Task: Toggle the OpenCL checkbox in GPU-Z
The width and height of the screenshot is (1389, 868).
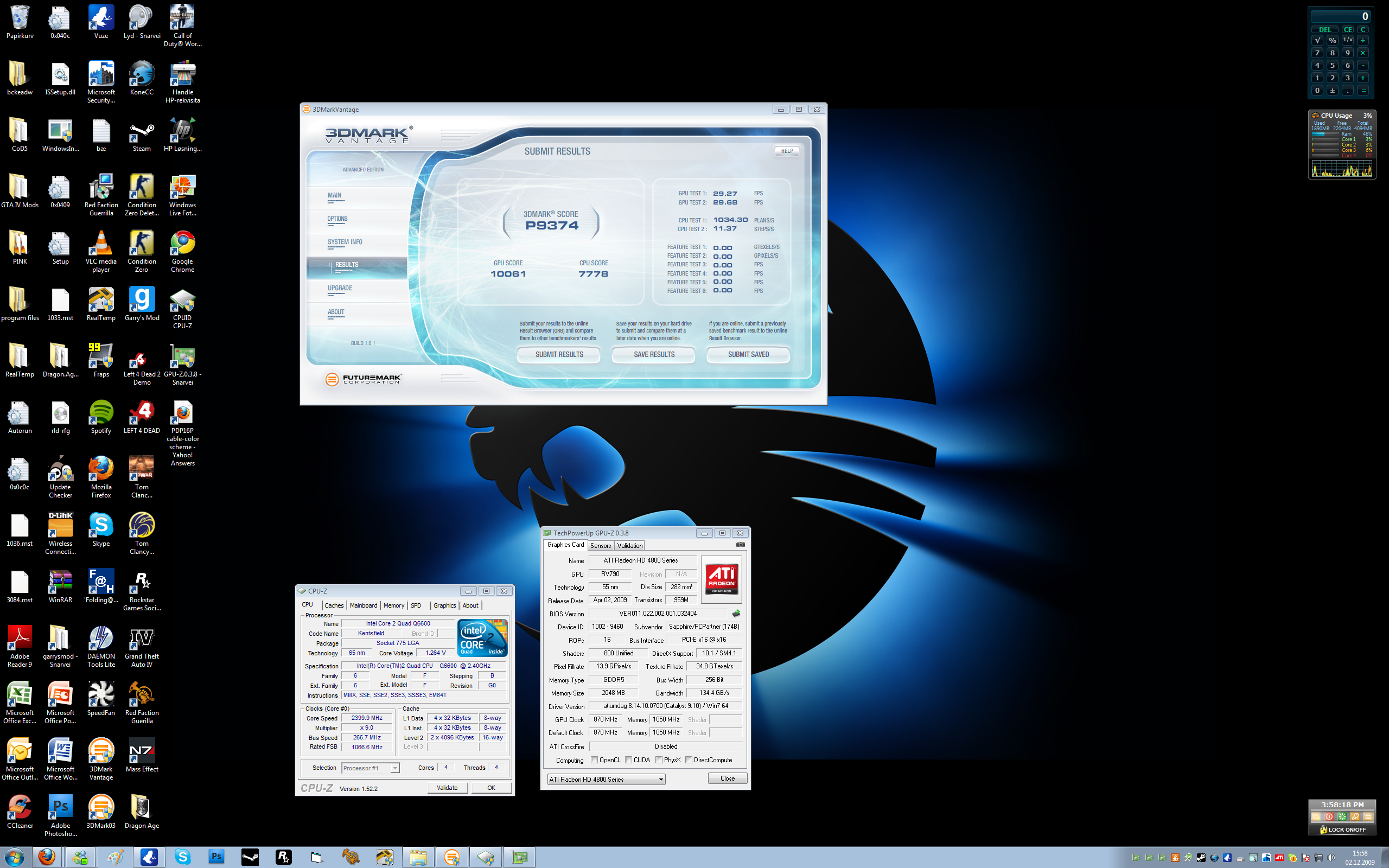Action: point(595,760)
